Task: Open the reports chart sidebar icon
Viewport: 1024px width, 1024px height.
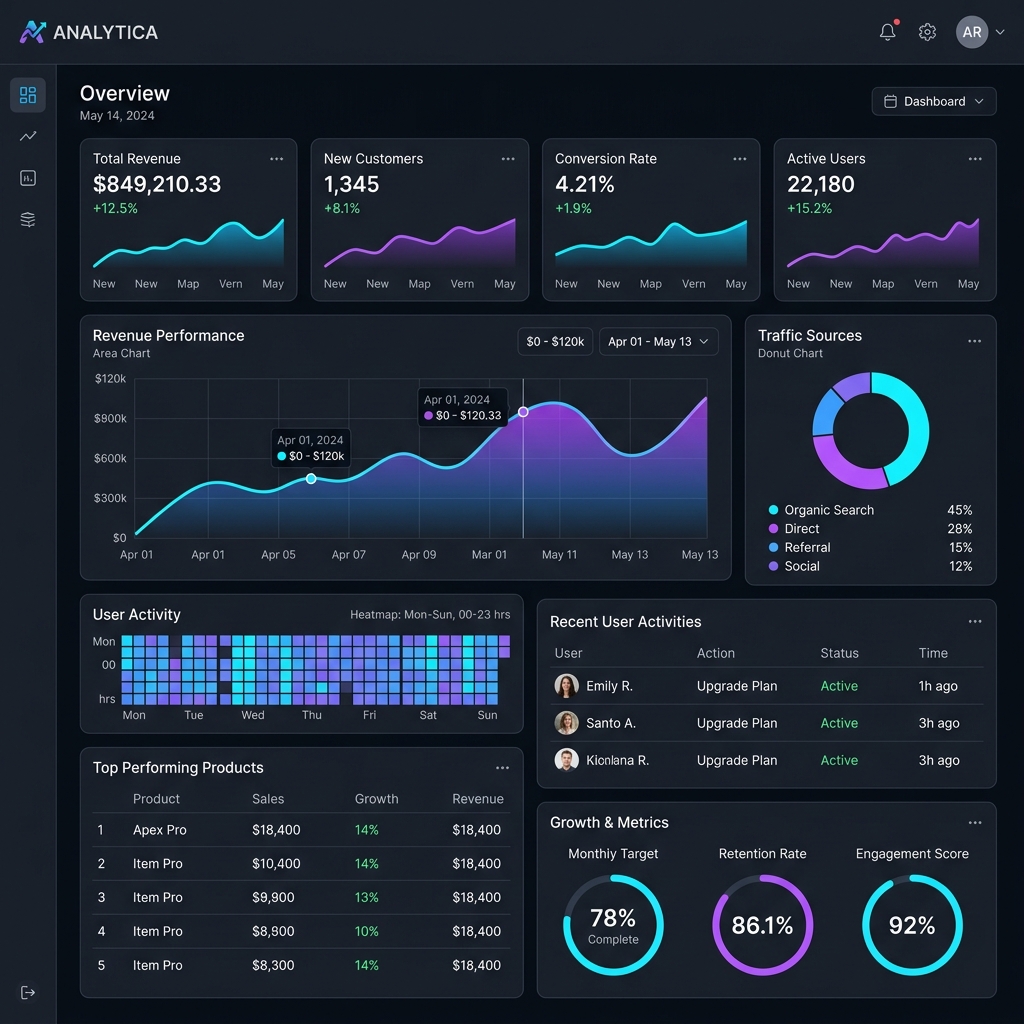Action: point(28,178)
